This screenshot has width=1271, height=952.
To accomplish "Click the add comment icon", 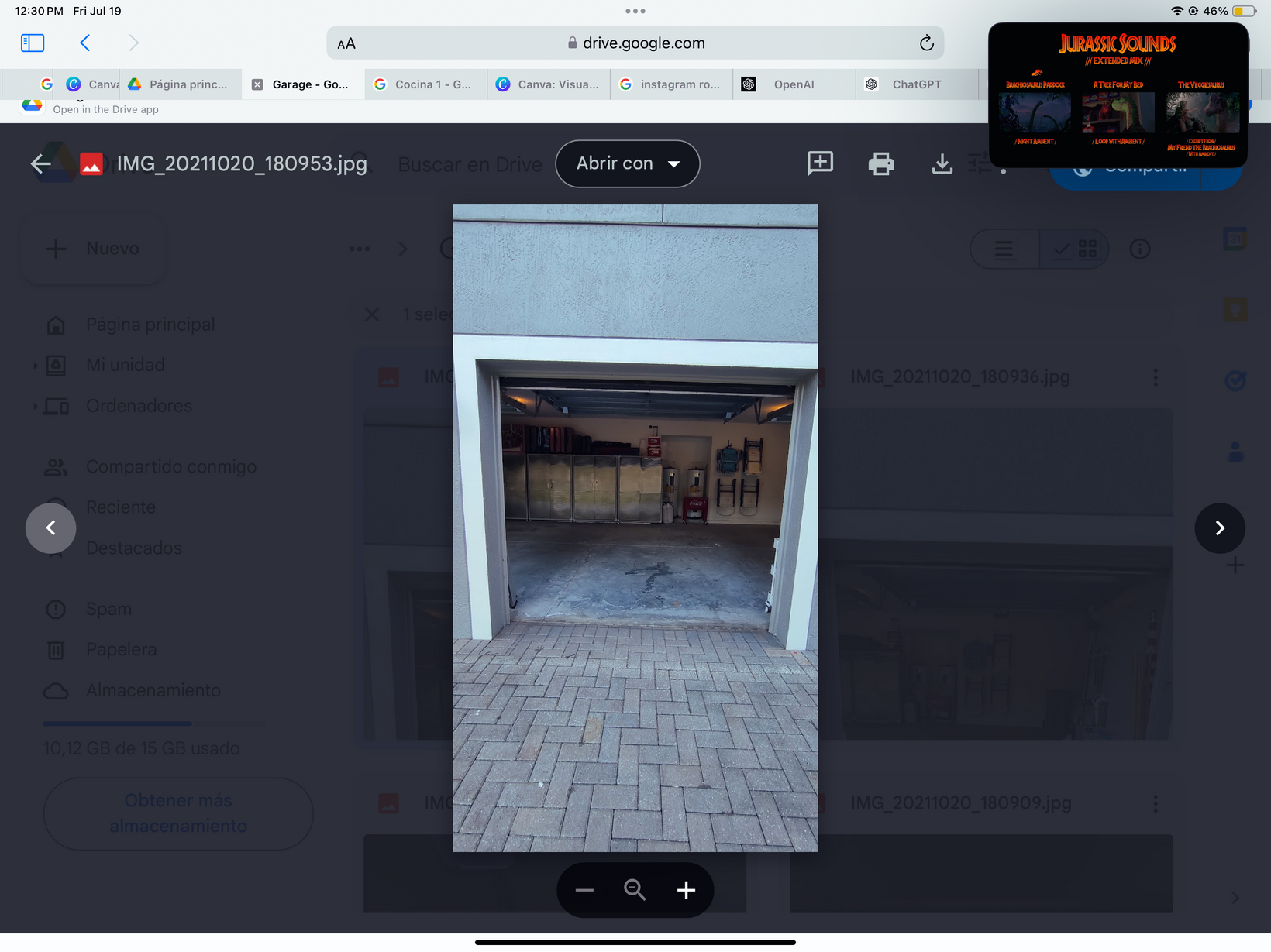I will [x=820, y=163].
